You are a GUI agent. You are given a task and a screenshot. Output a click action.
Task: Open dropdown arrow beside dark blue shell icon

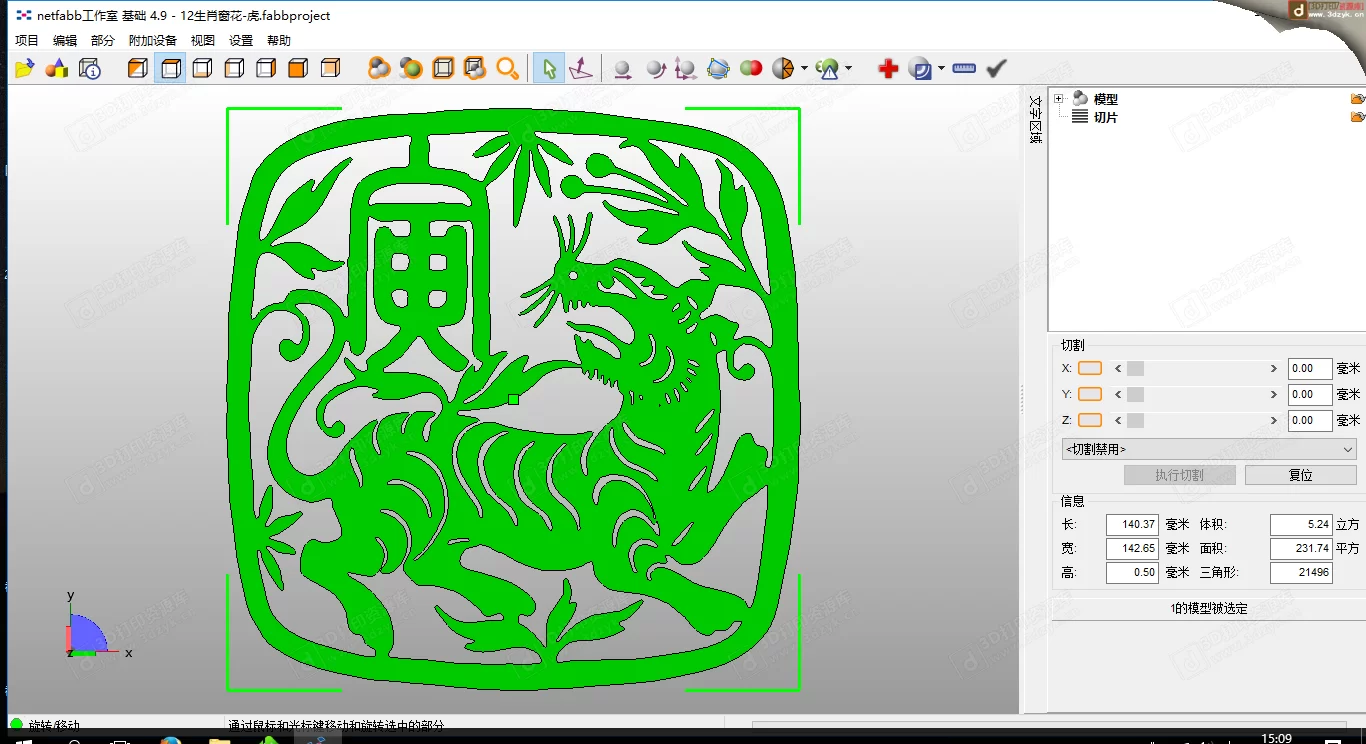click(941, 69)
